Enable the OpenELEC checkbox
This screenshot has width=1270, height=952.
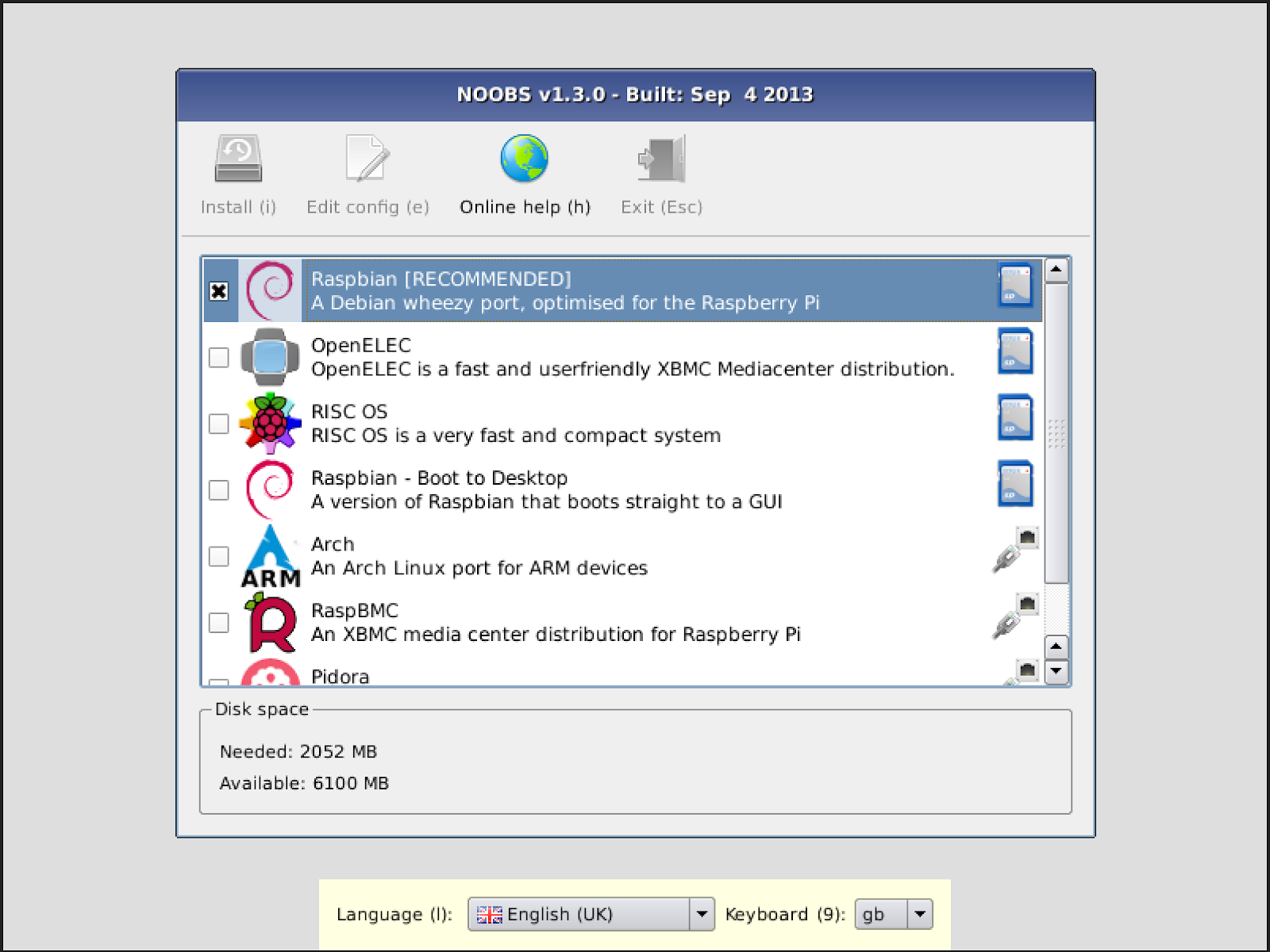tap(217, 359)
